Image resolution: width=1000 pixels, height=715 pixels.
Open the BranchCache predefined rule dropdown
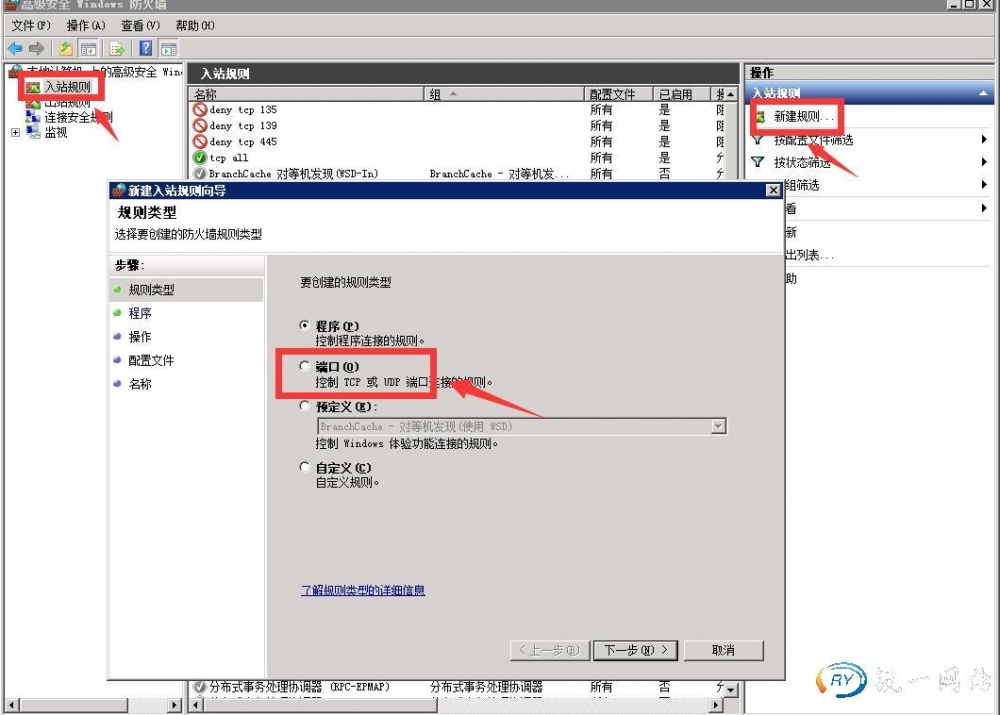717,427
